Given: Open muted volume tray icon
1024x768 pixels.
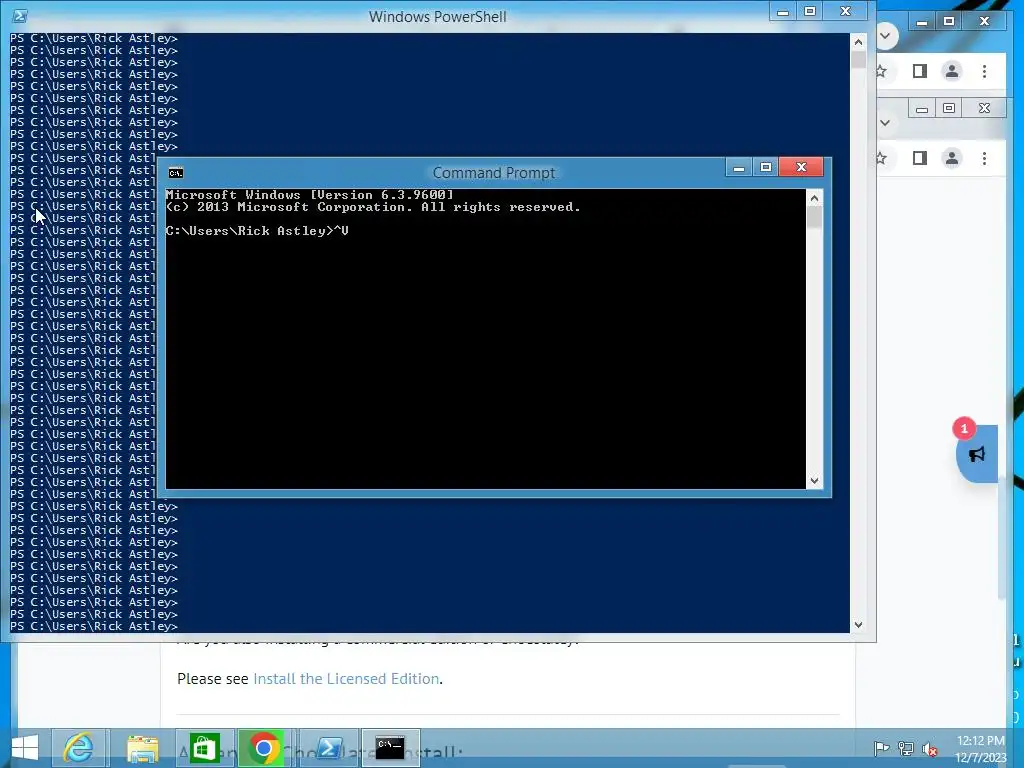Looking at the screenshot, I should (930, 748).
